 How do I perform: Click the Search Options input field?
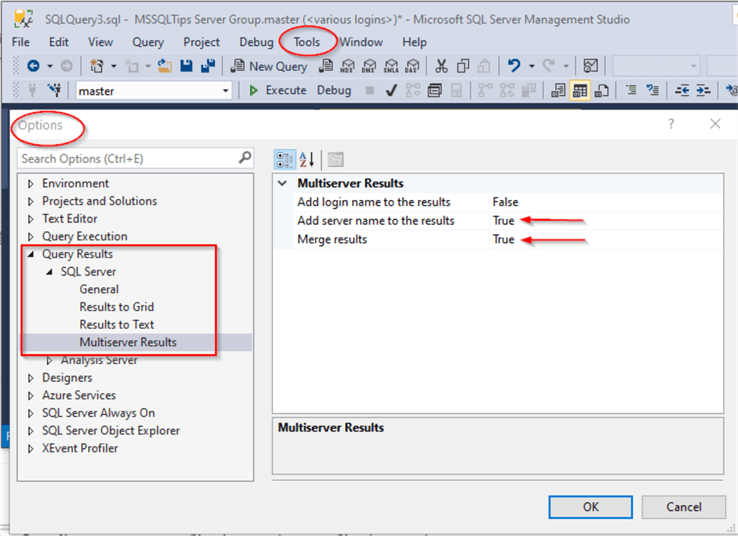136,159
